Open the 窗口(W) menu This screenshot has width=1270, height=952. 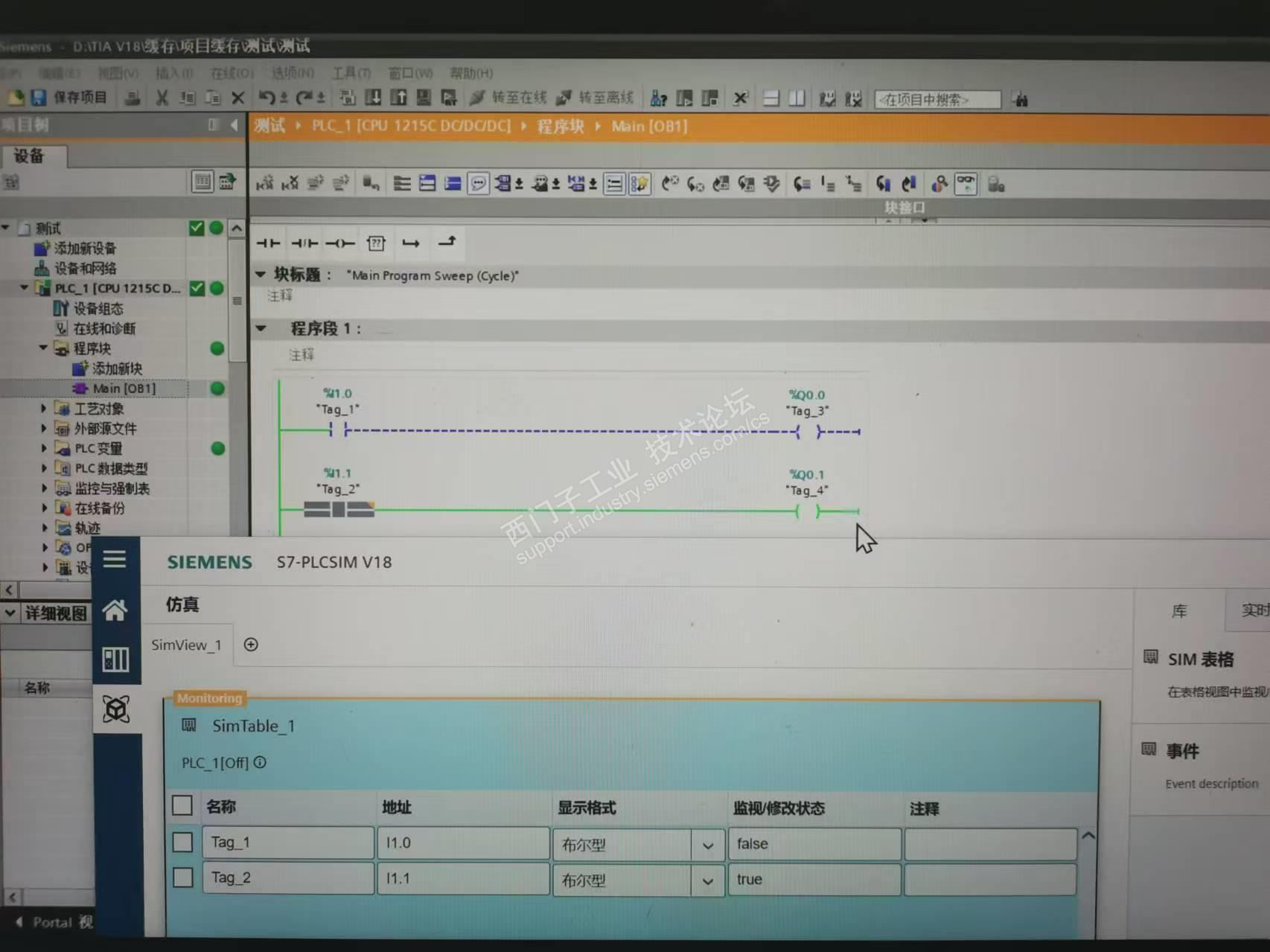(x=410, y=73)
